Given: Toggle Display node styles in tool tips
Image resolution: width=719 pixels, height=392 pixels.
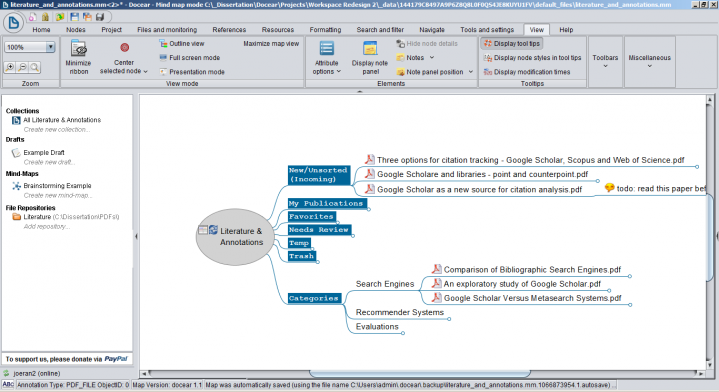Looking at the screenshot, I should (532, 58).
